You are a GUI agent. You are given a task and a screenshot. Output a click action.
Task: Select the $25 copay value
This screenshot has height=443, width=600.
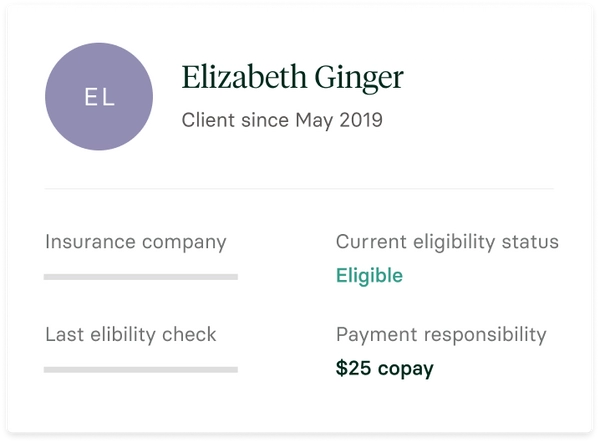pyautogui.click(x=385, y=368)
